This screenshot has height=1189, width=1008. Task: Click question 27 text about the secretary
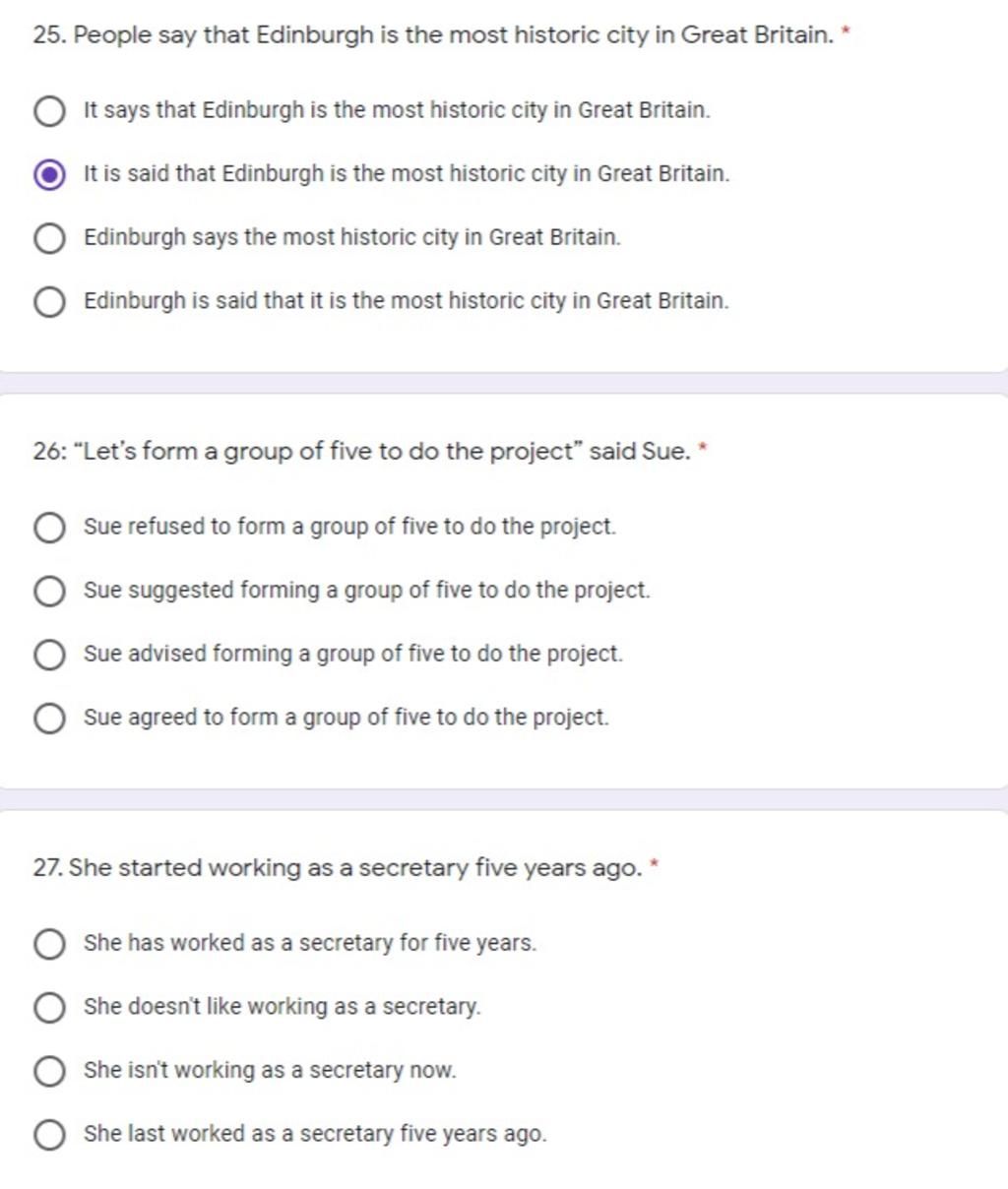pos(338,868)
